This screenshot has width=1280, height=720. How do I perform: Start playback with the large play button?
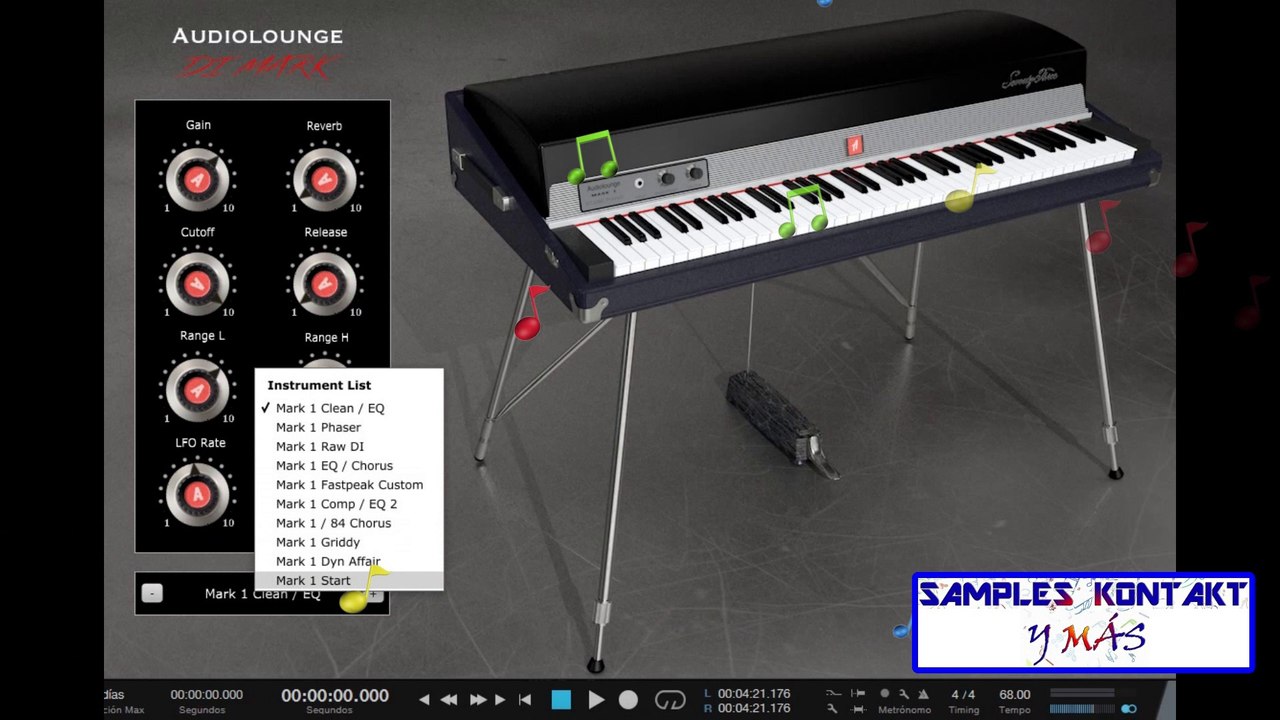[596, 700]
